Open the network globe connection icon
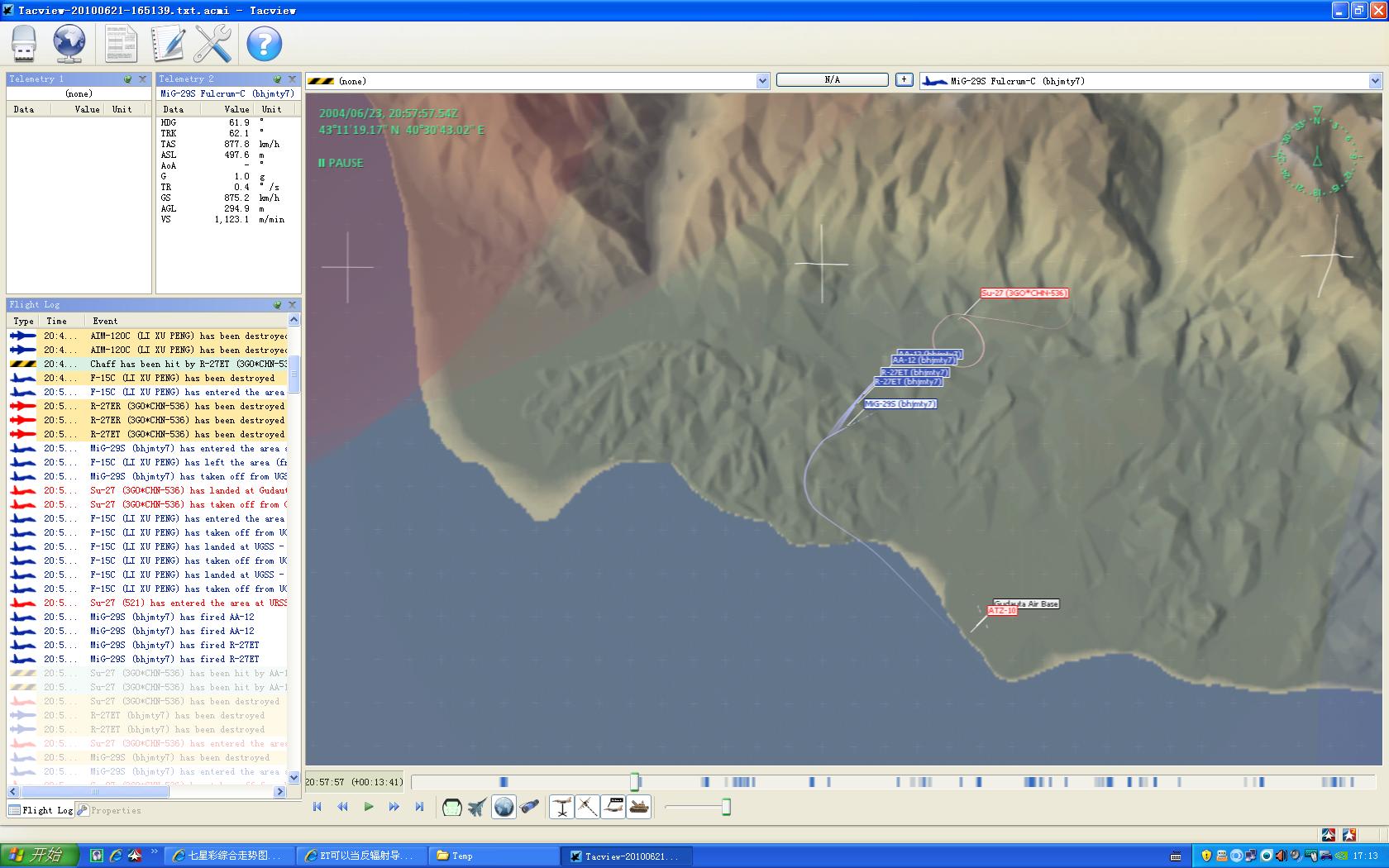 [69, 43]
